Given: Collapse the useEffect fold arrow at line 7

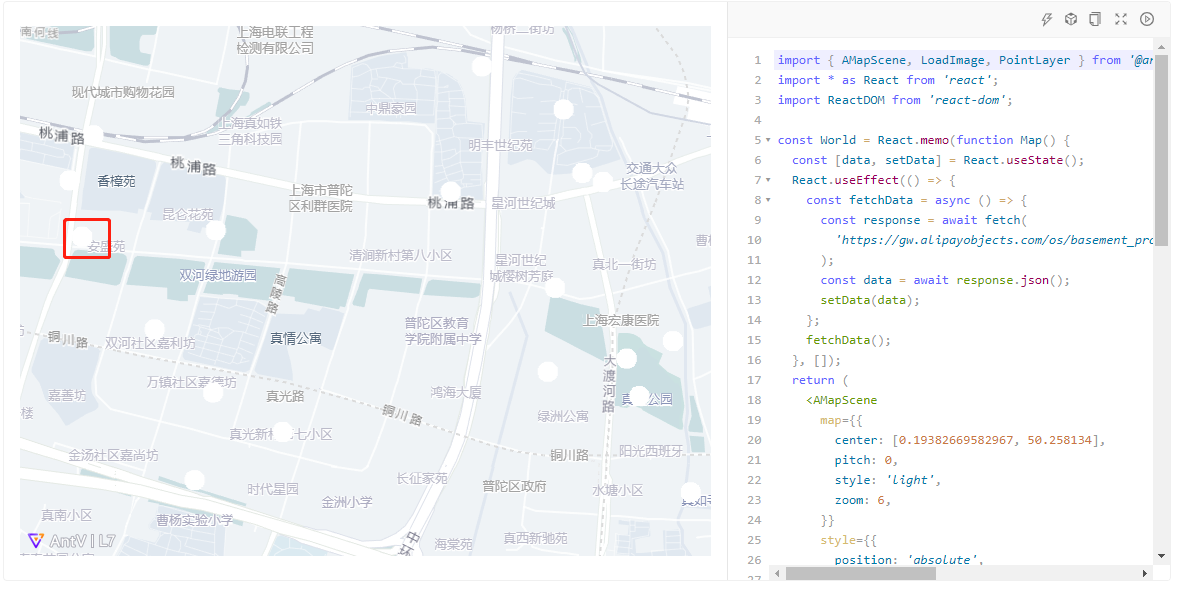Looking at the screenshot, I should point(768,180).
